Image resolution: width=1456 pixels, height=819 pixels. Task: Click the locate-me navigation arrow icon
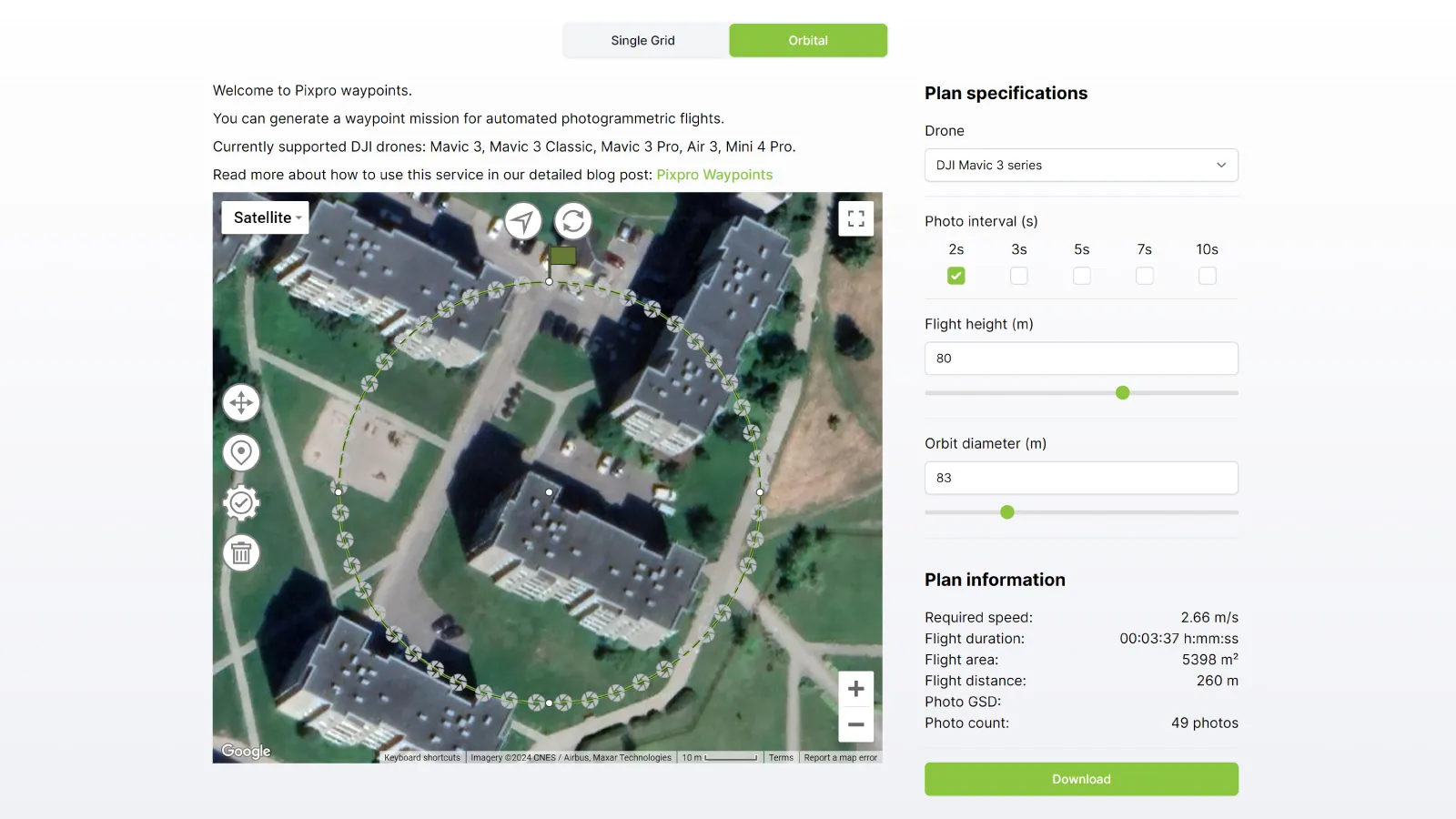[x=523, y=220]
